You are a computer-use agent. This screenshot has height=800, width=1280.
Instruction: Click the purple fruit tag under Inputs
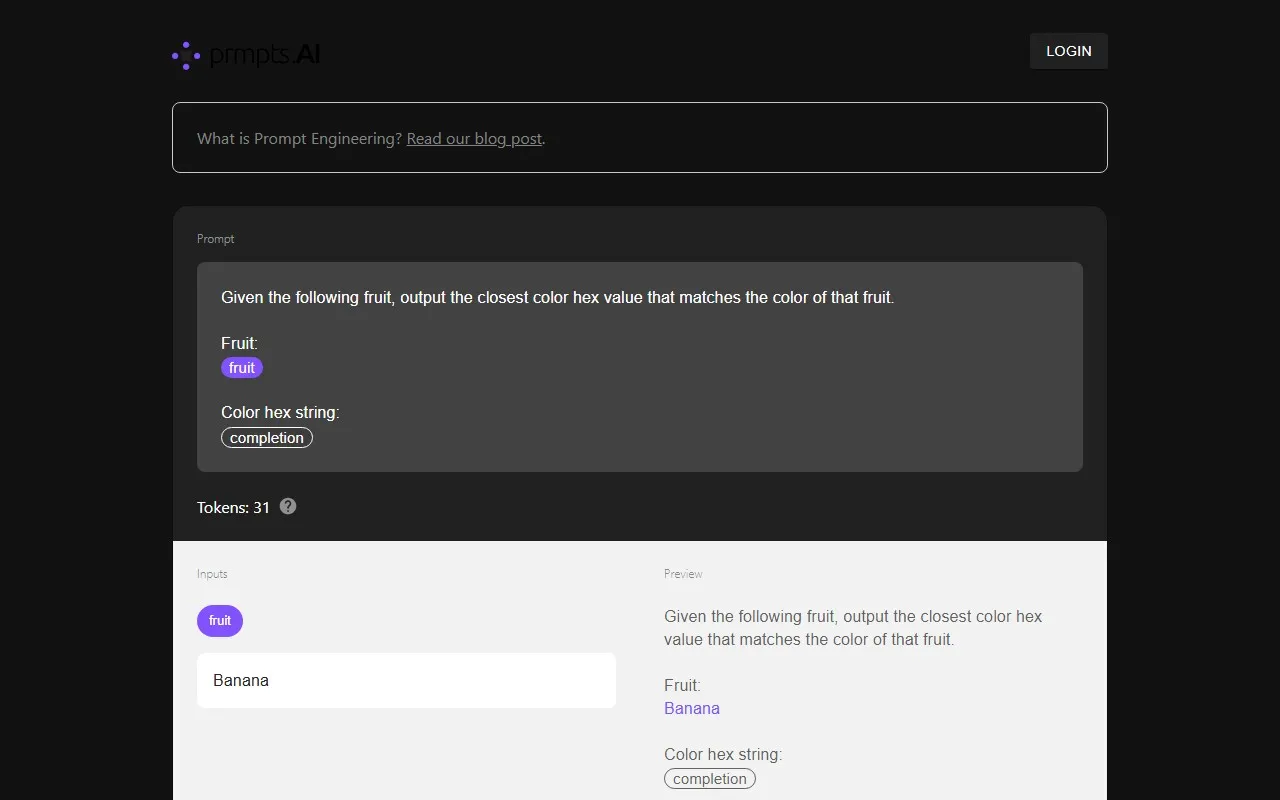[x=220, y=621]
